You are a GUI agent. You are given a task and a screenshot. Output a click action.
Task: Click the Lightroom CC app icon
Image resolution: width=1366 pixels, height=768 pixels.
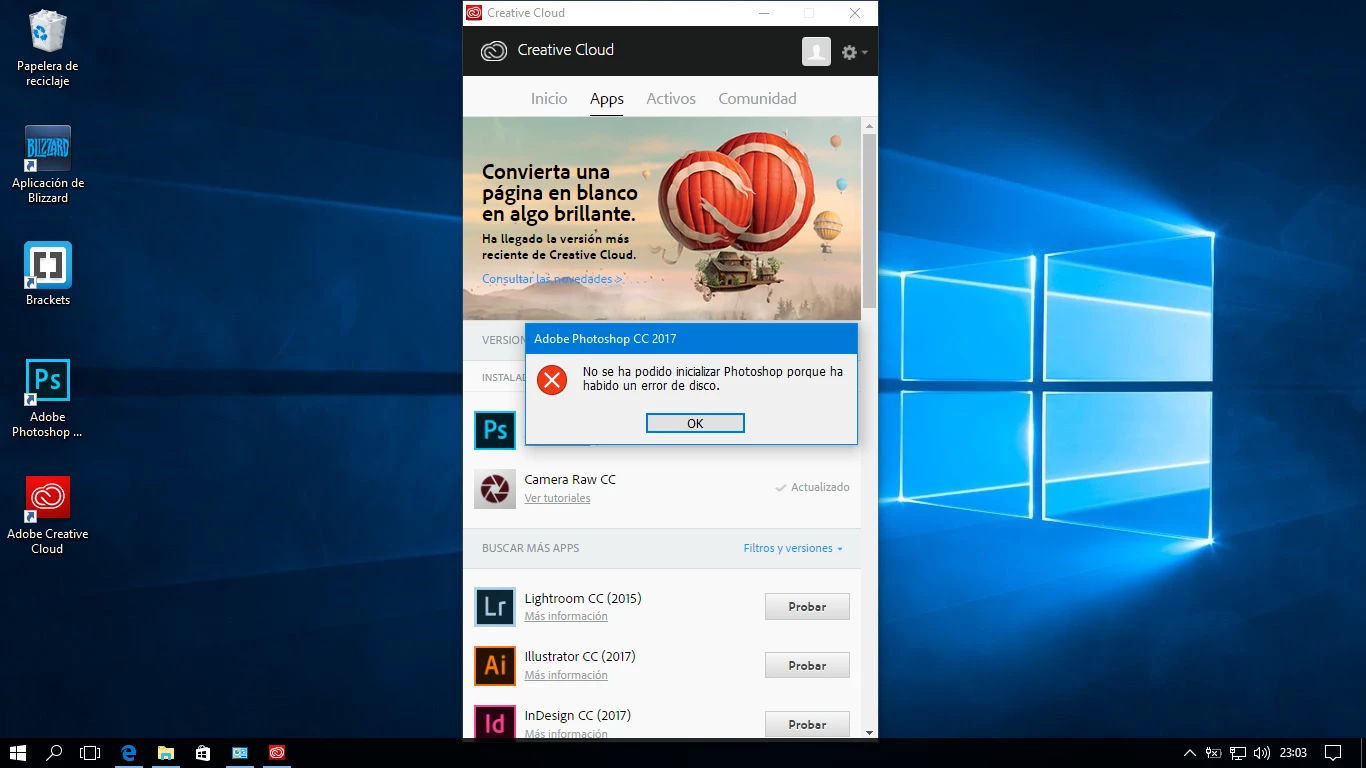495,607
